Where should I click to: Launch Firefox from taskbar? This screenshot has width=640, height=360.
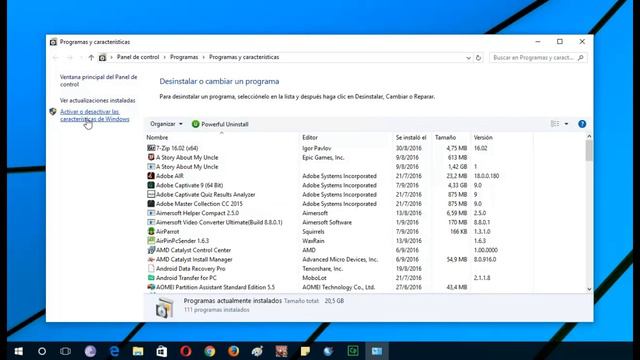click(233, 351)
